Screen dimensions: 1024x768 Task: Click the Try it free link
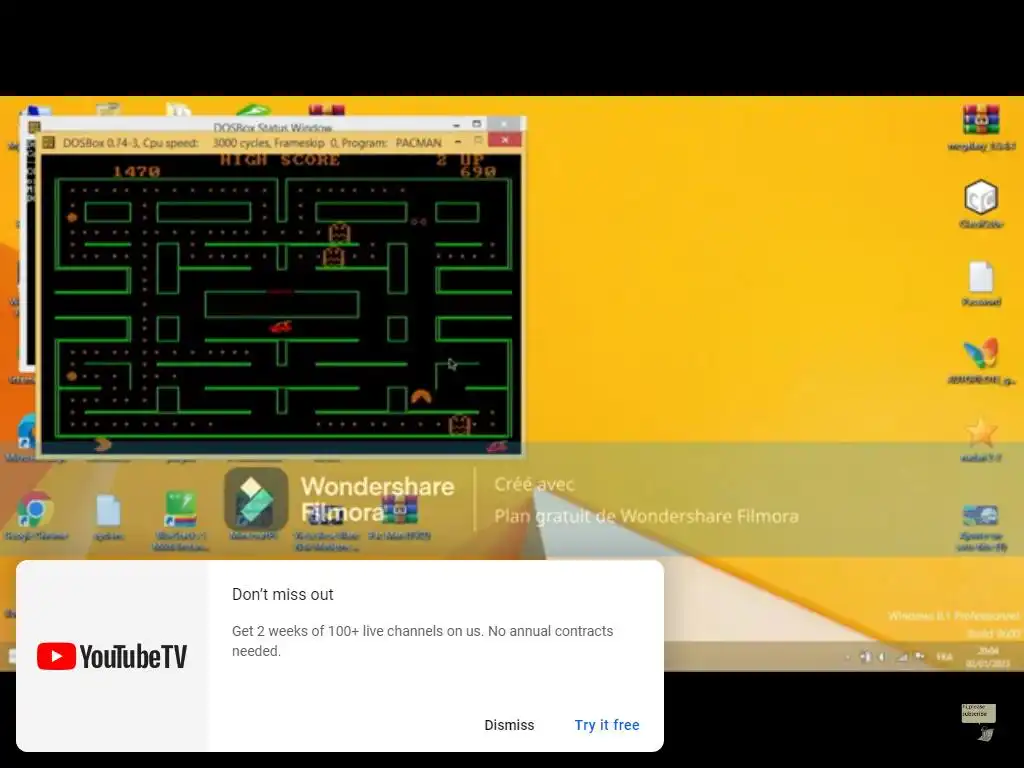click(607, 725)
